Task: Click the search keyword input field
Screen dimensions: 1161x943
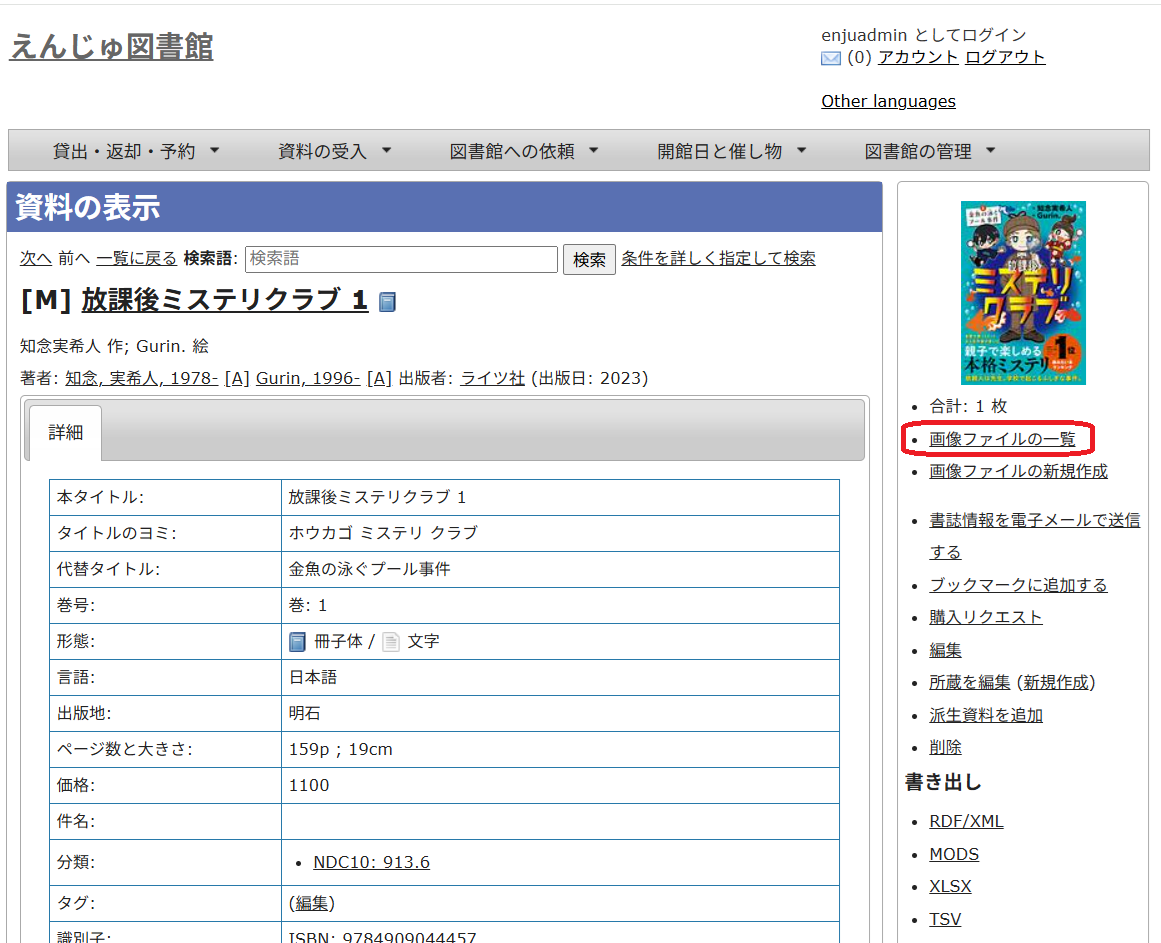Action: [x=400, y=259]
